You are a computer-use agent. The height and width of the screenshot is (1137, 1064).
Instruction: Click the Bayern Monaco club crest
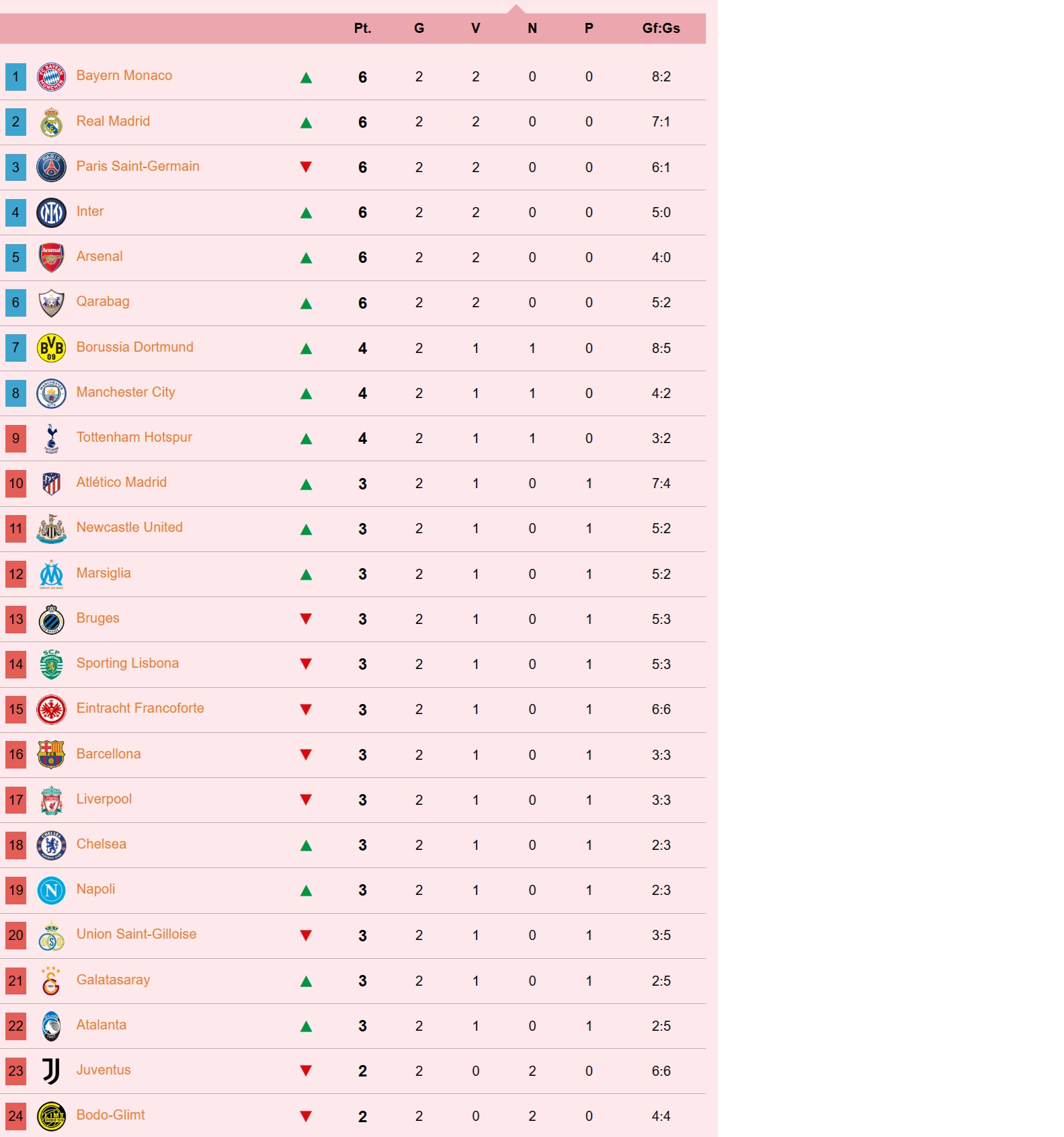(51, 77)
